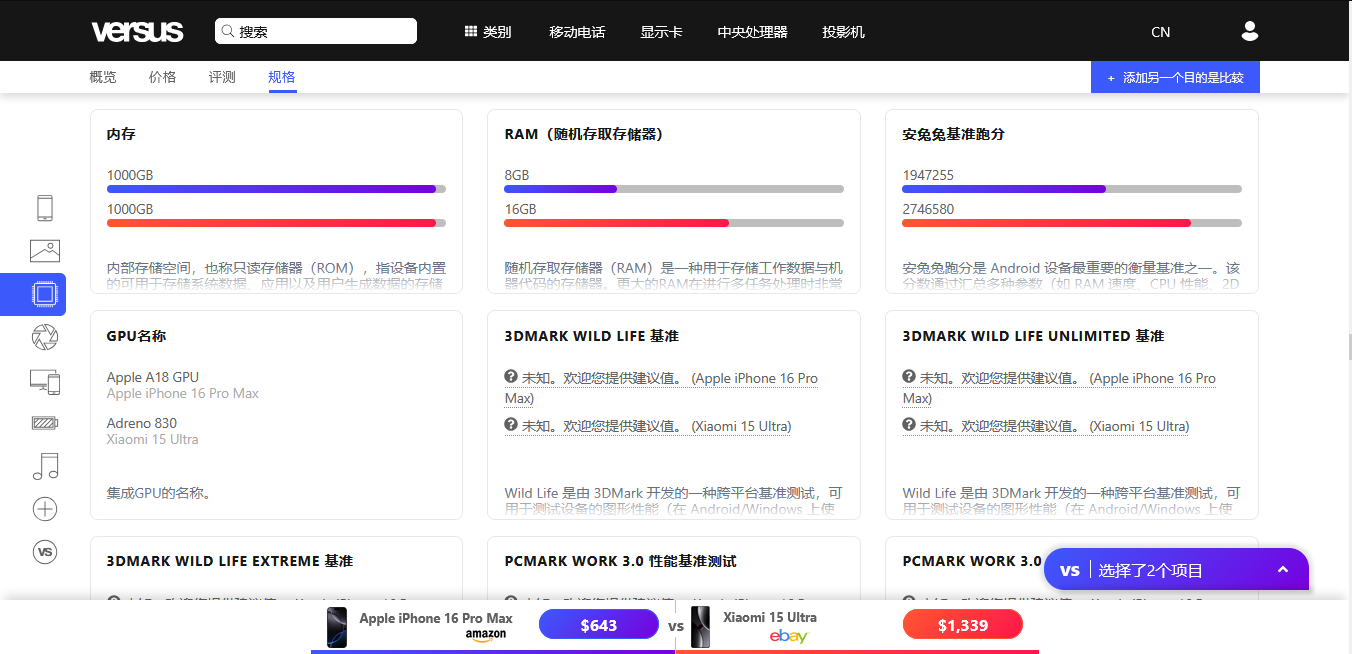
Task: Click the blue 8GB RAM progress bar
Action: (560, 189)
